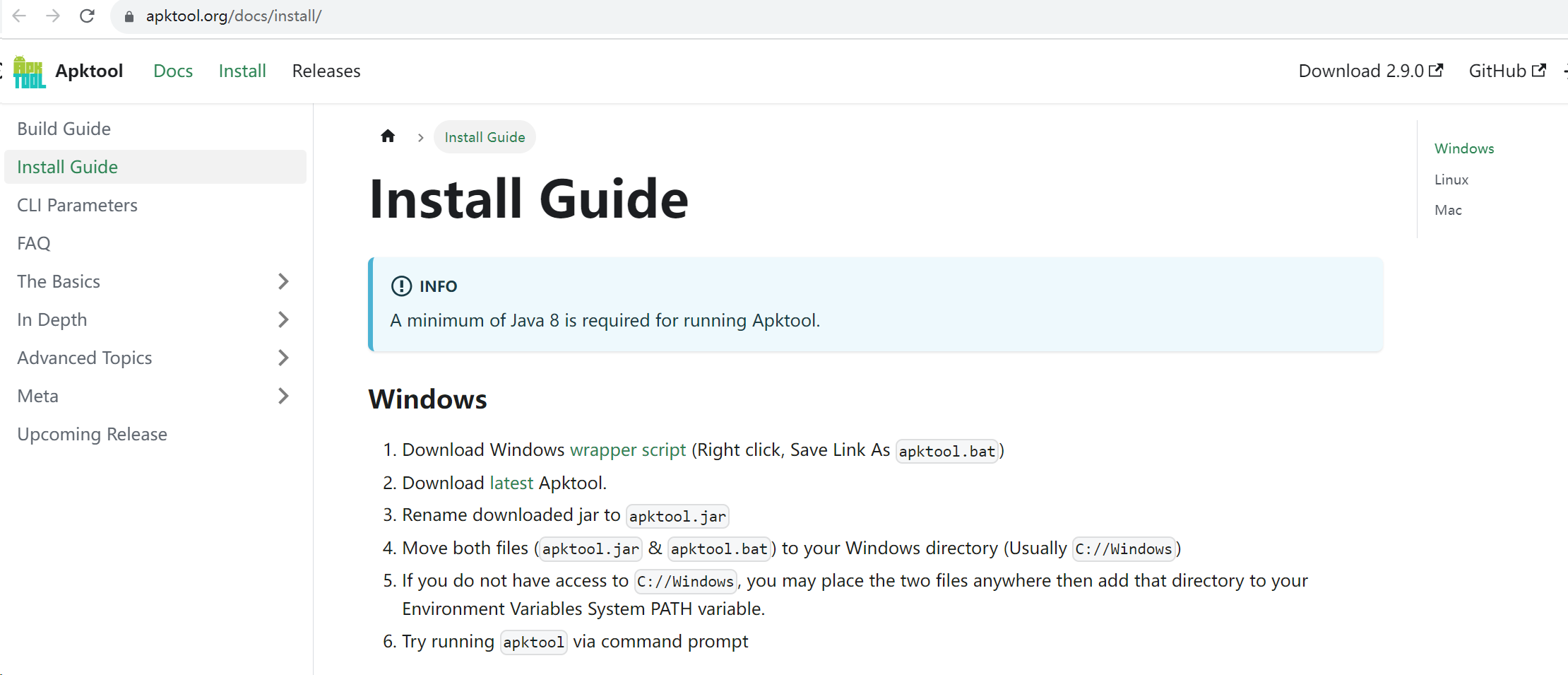Click Install Guide breadcrumb pill
This screenshot has height=675, width=1568.
(485, 137)
